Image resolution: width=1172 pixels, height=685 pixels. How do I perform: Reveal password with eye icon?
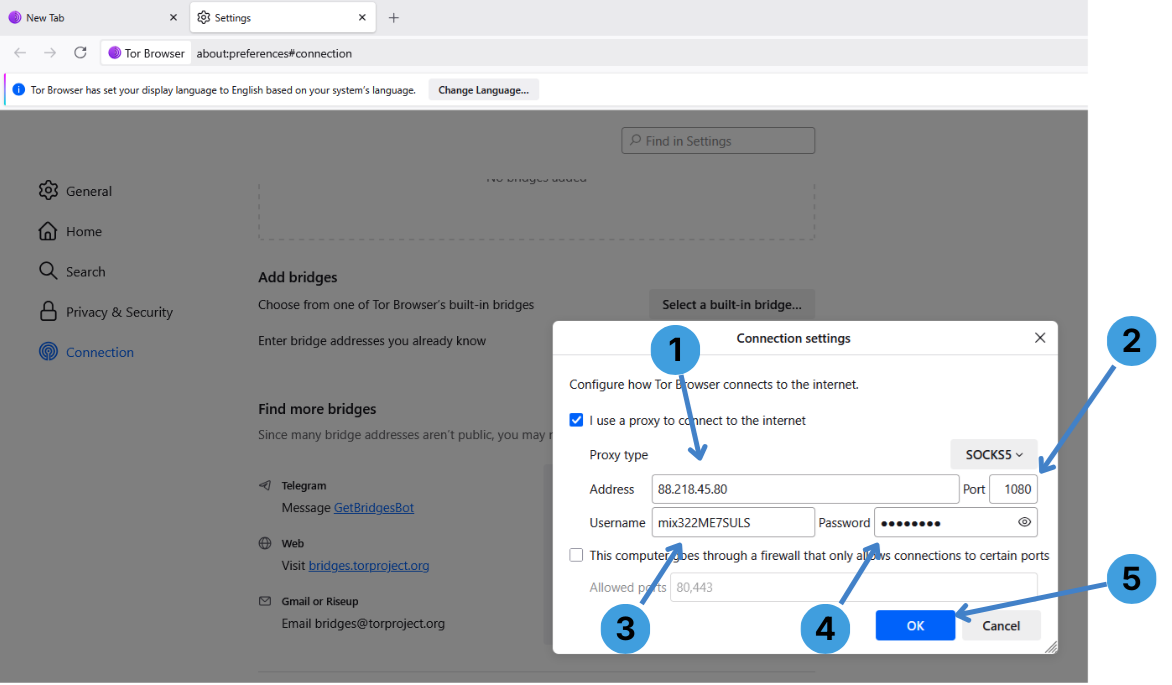click(1025, 522)
